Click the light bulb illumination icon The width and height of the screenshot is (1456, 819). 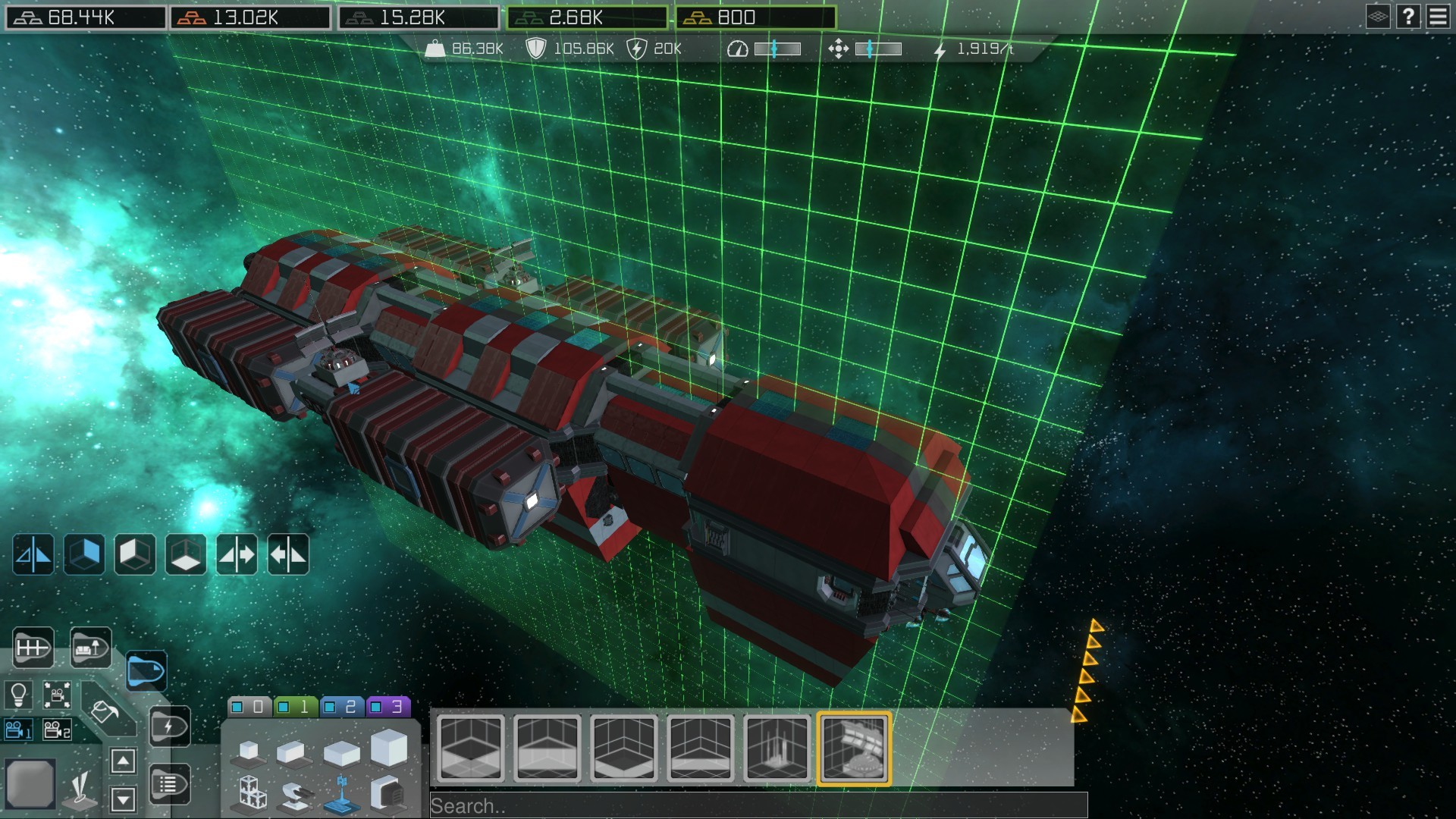click(17, 695)
